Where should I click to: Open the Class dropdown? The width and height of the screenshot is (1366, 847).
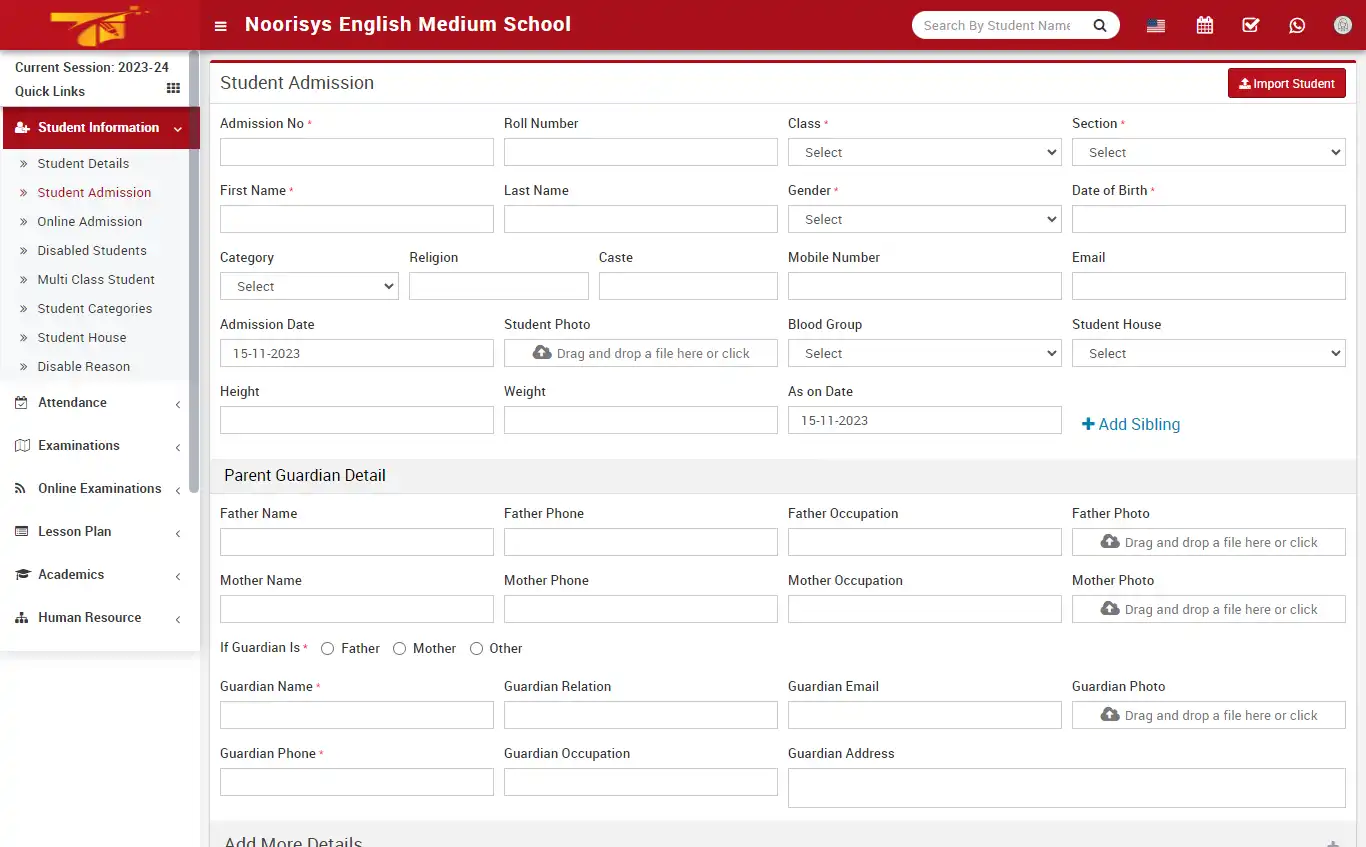tap(924, 152)
